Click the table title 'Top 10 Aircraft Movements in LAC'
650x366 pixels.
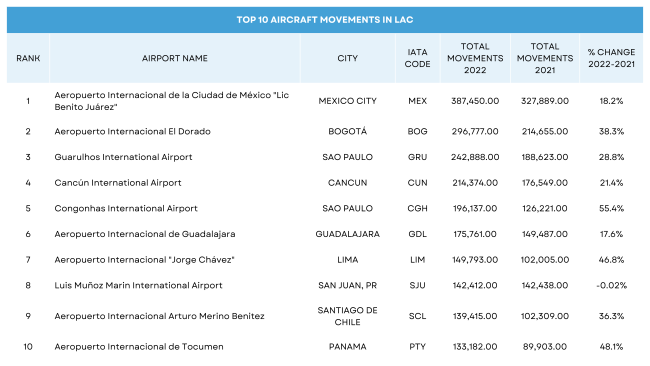point(325,19)
